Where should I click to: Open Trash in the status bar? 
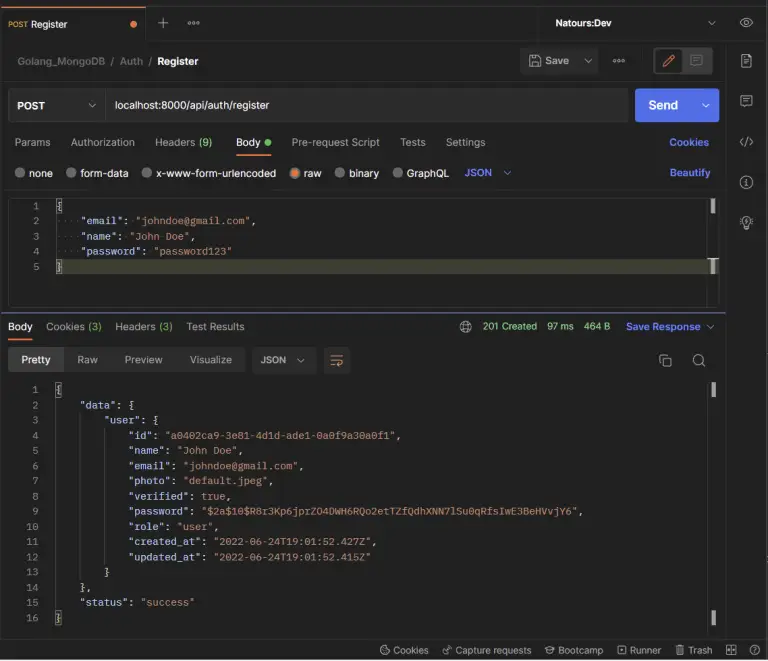point(694,650)
